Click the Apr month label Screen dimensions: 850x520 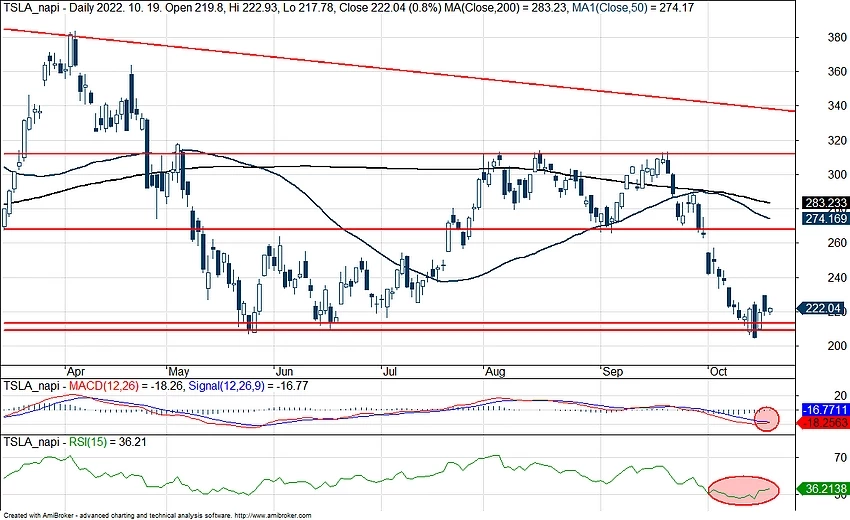pos(76,371)
